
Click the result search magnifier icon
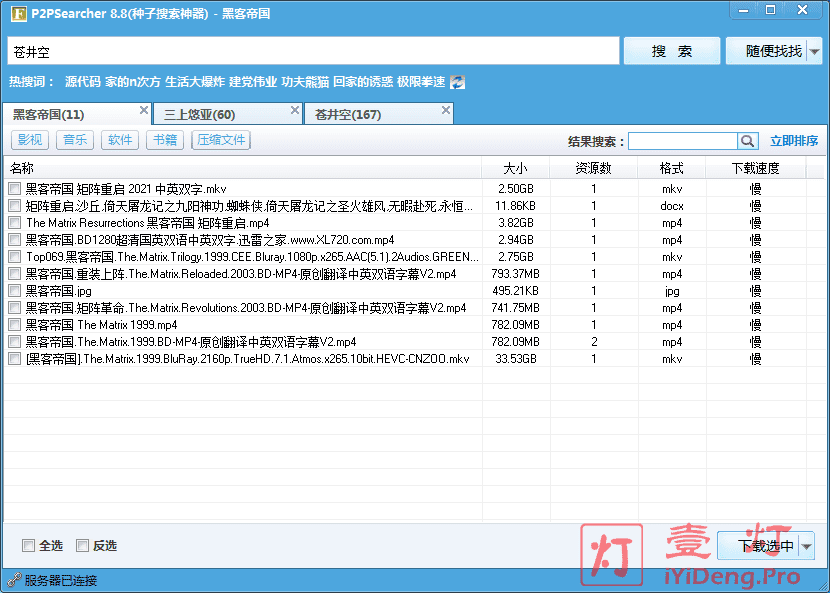[x=747, y=141]
